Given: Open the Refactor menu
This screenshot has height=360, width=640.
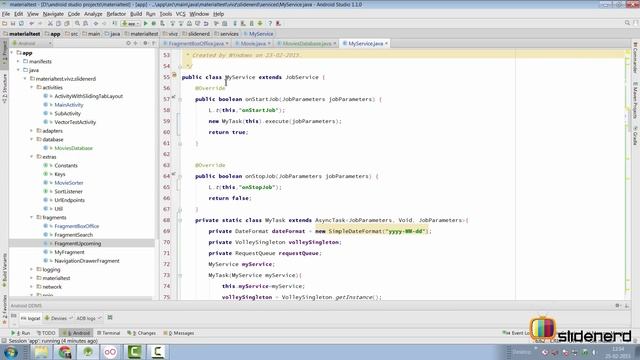Looking at the screenshot, I should (x=116, y=14).
